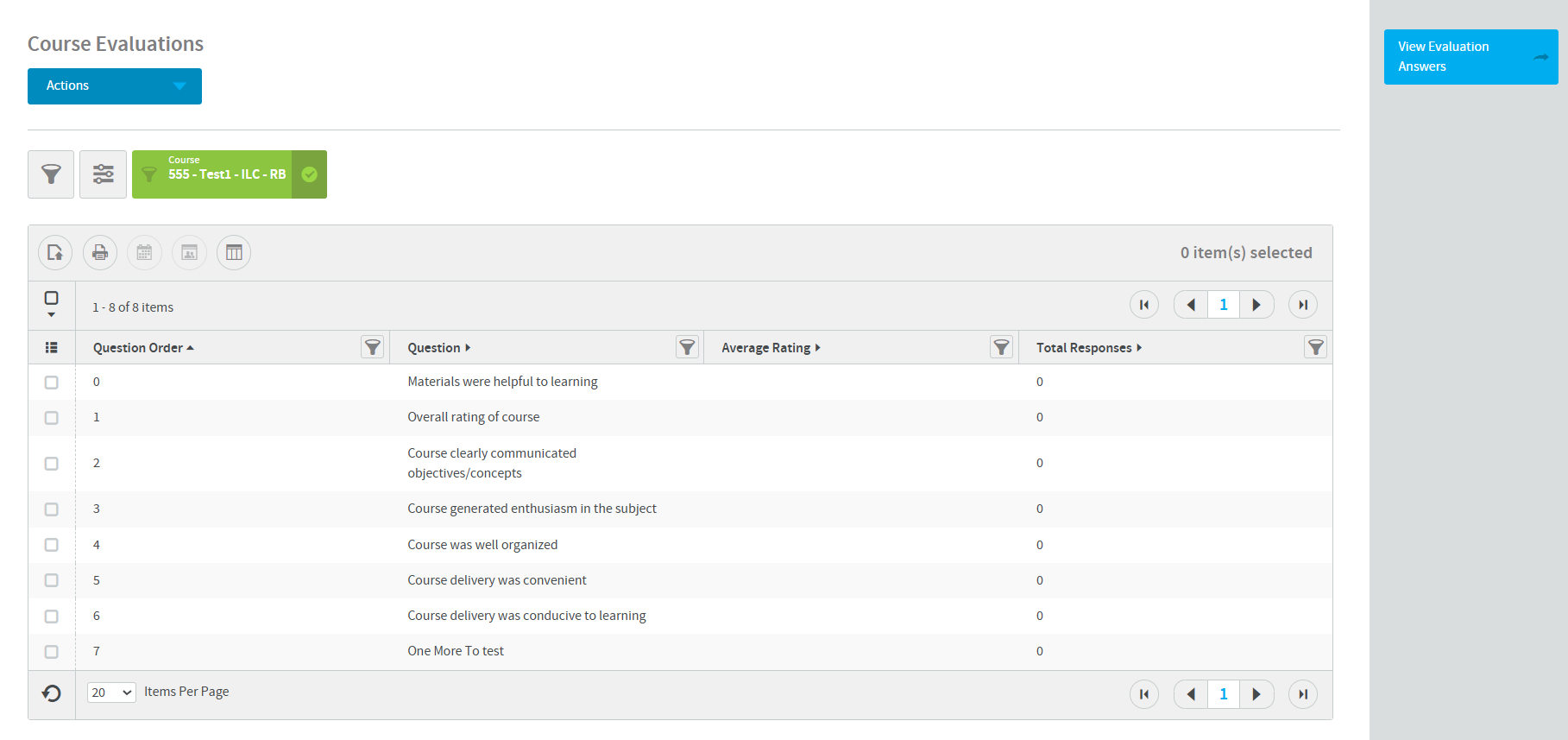Open the filter settings sliders button
Image resolution: width=1568 pixels, height=740 pixels.
103,174
